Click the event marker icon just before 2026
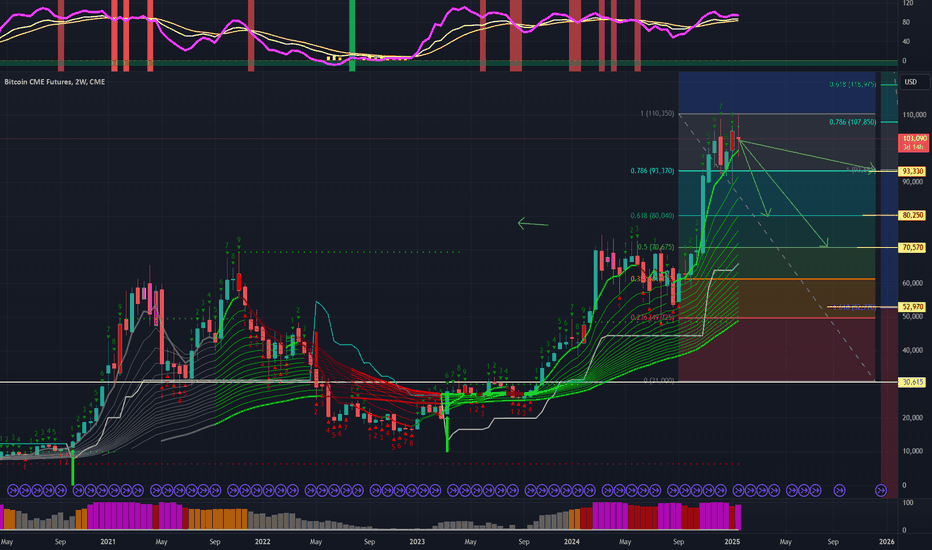The height and width of the screenshot is (550, 932). (880, 491)
